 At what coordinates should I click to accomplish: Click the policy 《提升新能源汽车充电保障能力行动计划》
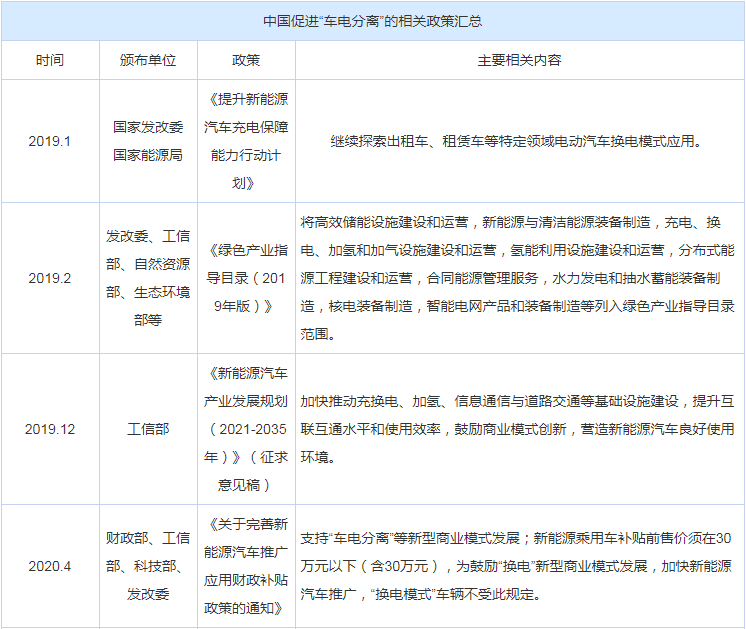point(246,141)
